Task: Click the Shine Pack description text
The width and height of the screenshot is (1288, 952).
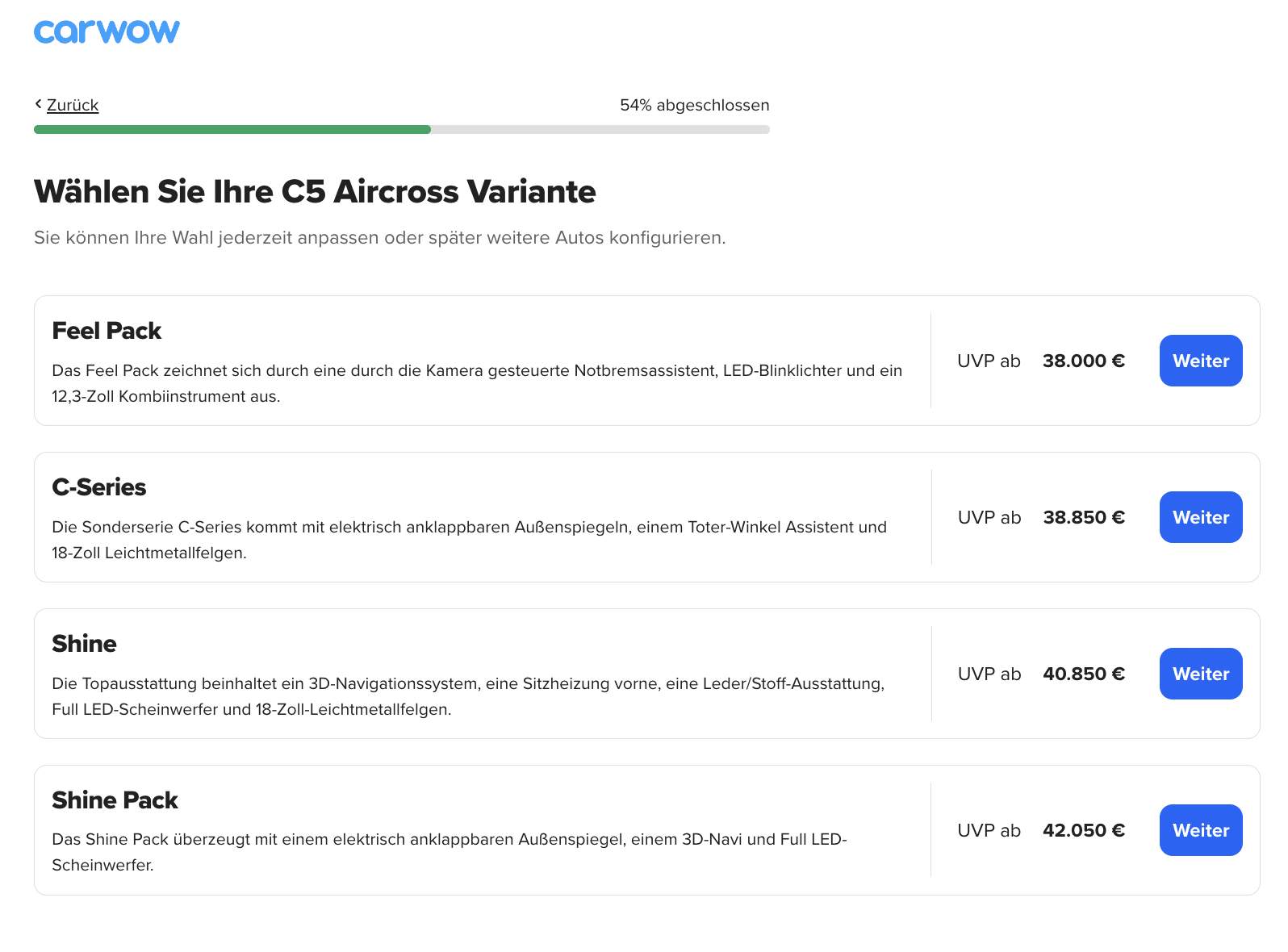Action: (x=450, y=852)
